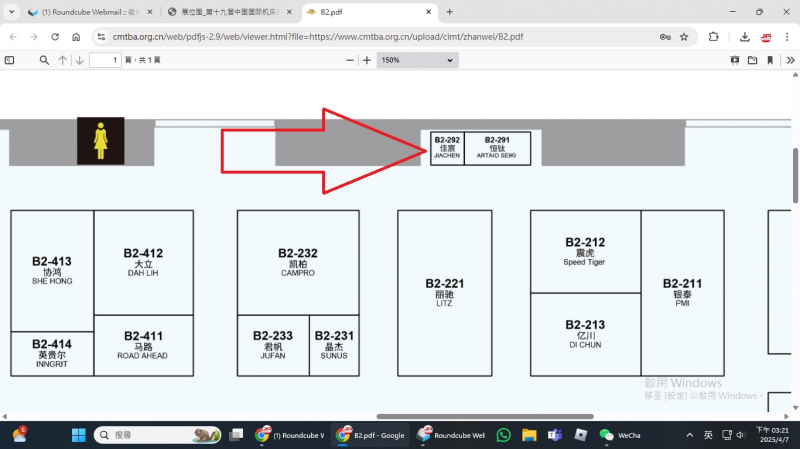Open Chrome's three-dot menu
Screen dimensions: 800x449
click(787, 36)
